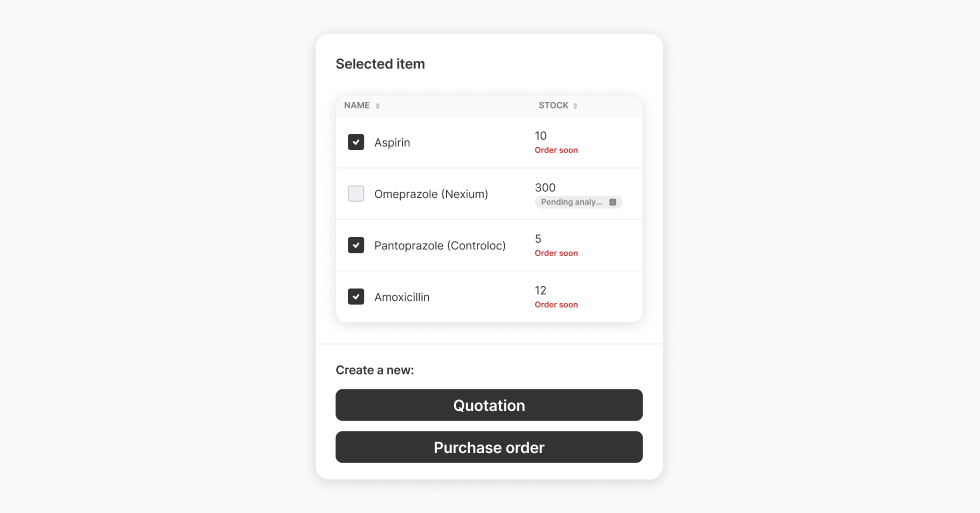
Task: Uncheck the Aspirin checkbox
Action: point(356,142)
